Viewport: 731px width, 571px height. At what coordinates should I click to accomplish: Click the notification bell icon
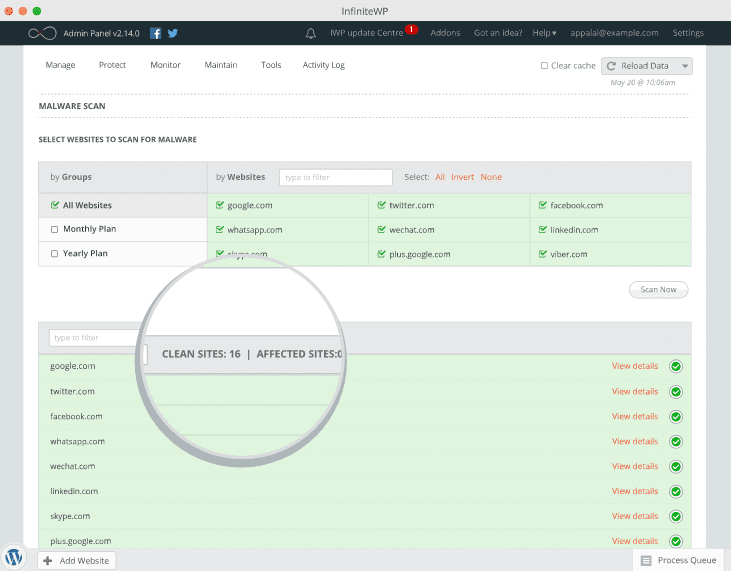click(311, 33)
